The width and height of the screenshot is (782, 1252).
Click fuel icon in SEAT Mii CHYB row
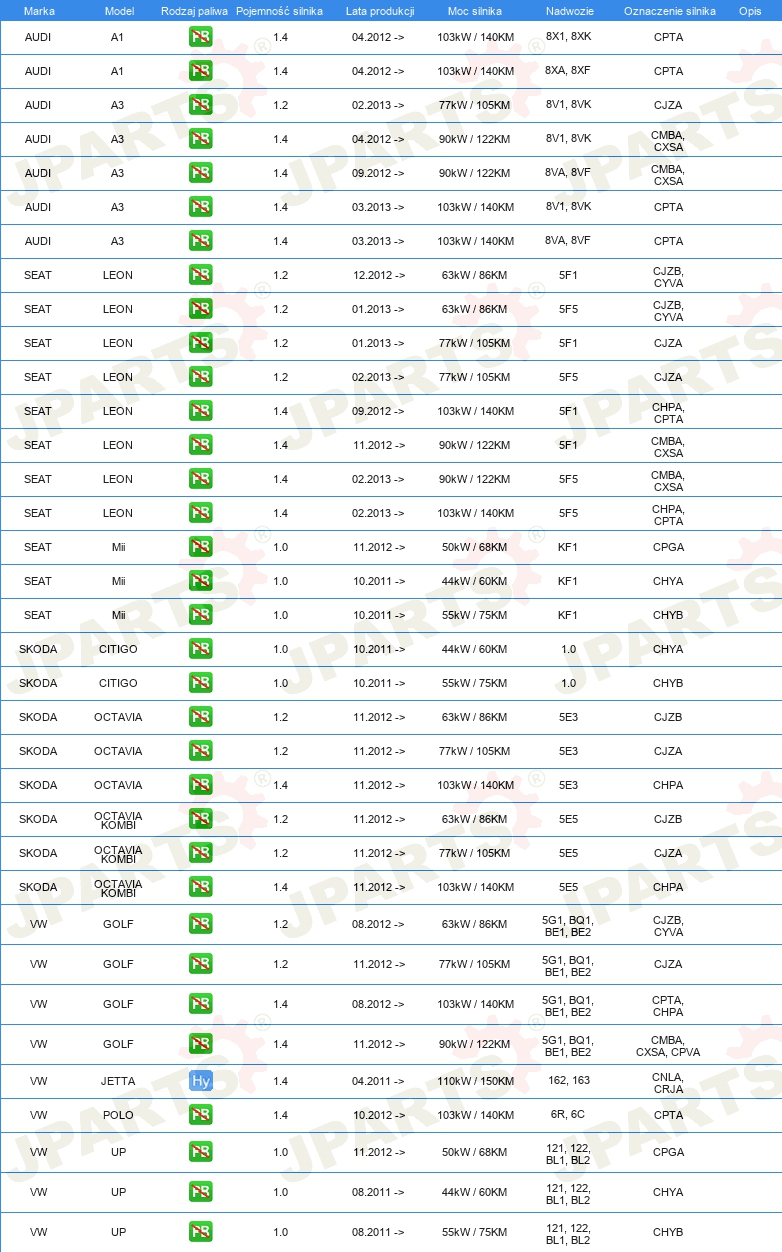[200, 615]
